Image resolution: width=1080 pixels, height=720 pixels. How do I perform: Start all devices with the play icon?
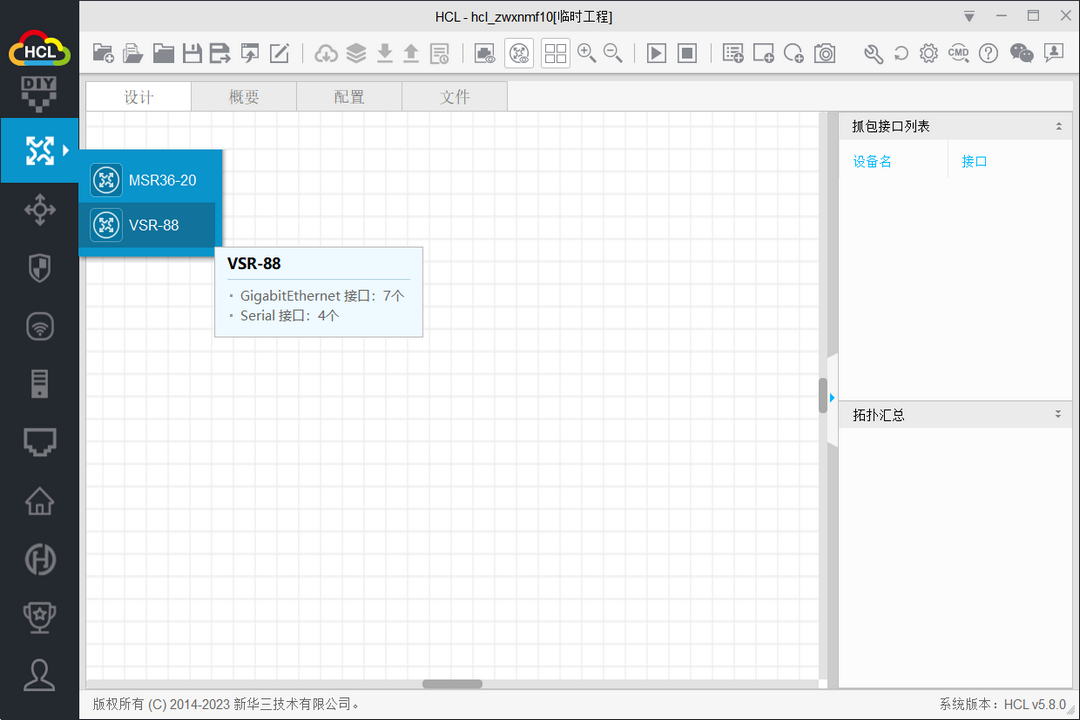(656, 53)
